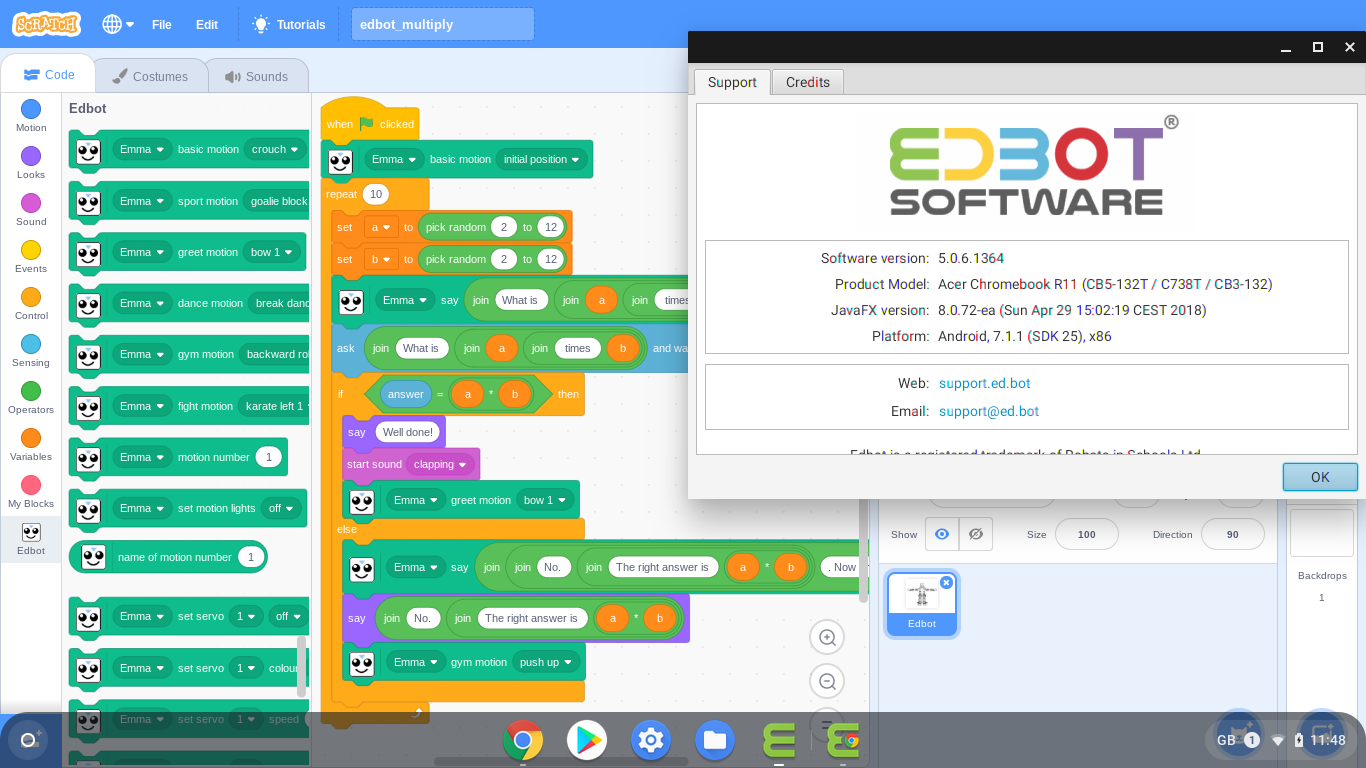
Task: Click the name of motion number reporter block
Action: (168, 557)
